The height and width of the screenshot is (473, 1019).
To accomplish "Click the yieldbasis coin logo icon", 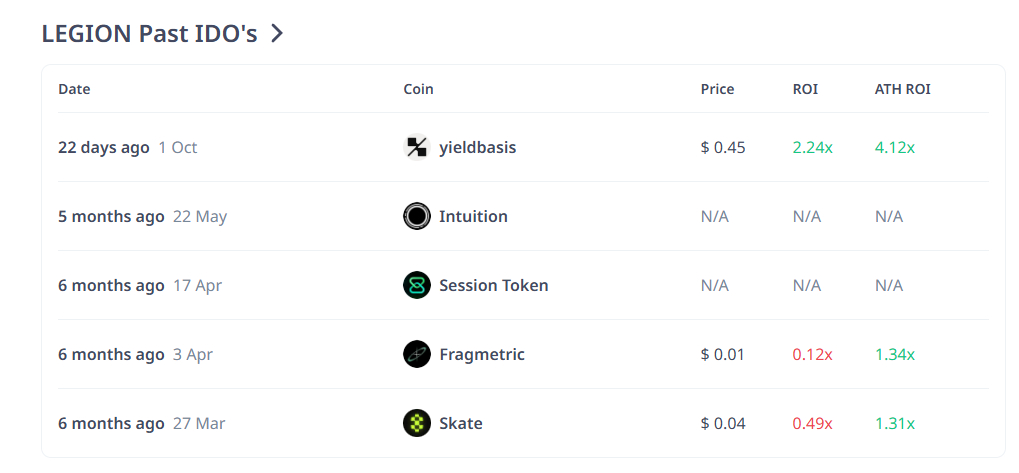I will coord(417,147).
